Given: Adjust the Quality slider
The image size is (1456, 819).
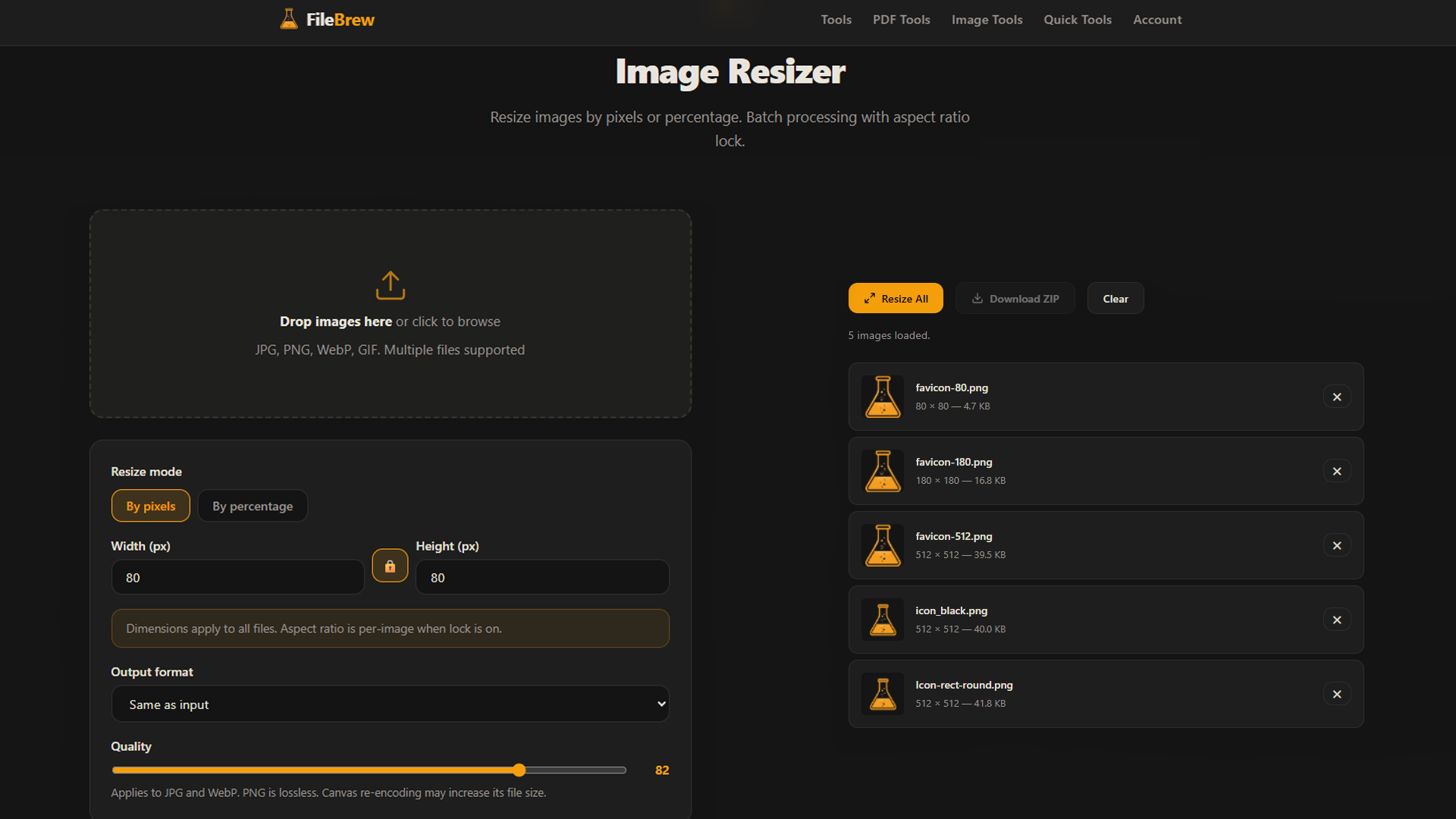Looking at the screenshot, I should [519, 770].
